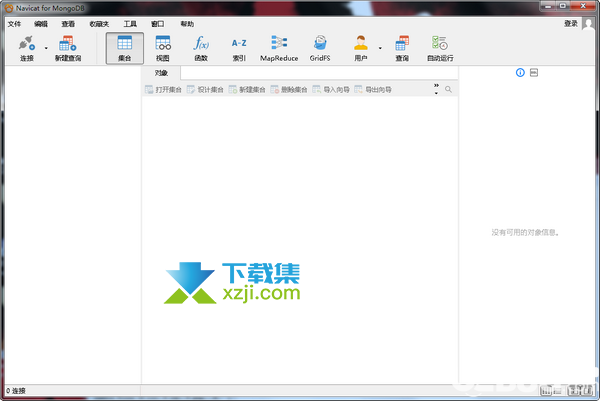Click the MapReduce toolbar icon
This screenshot has height=401, width=600.
279,48
